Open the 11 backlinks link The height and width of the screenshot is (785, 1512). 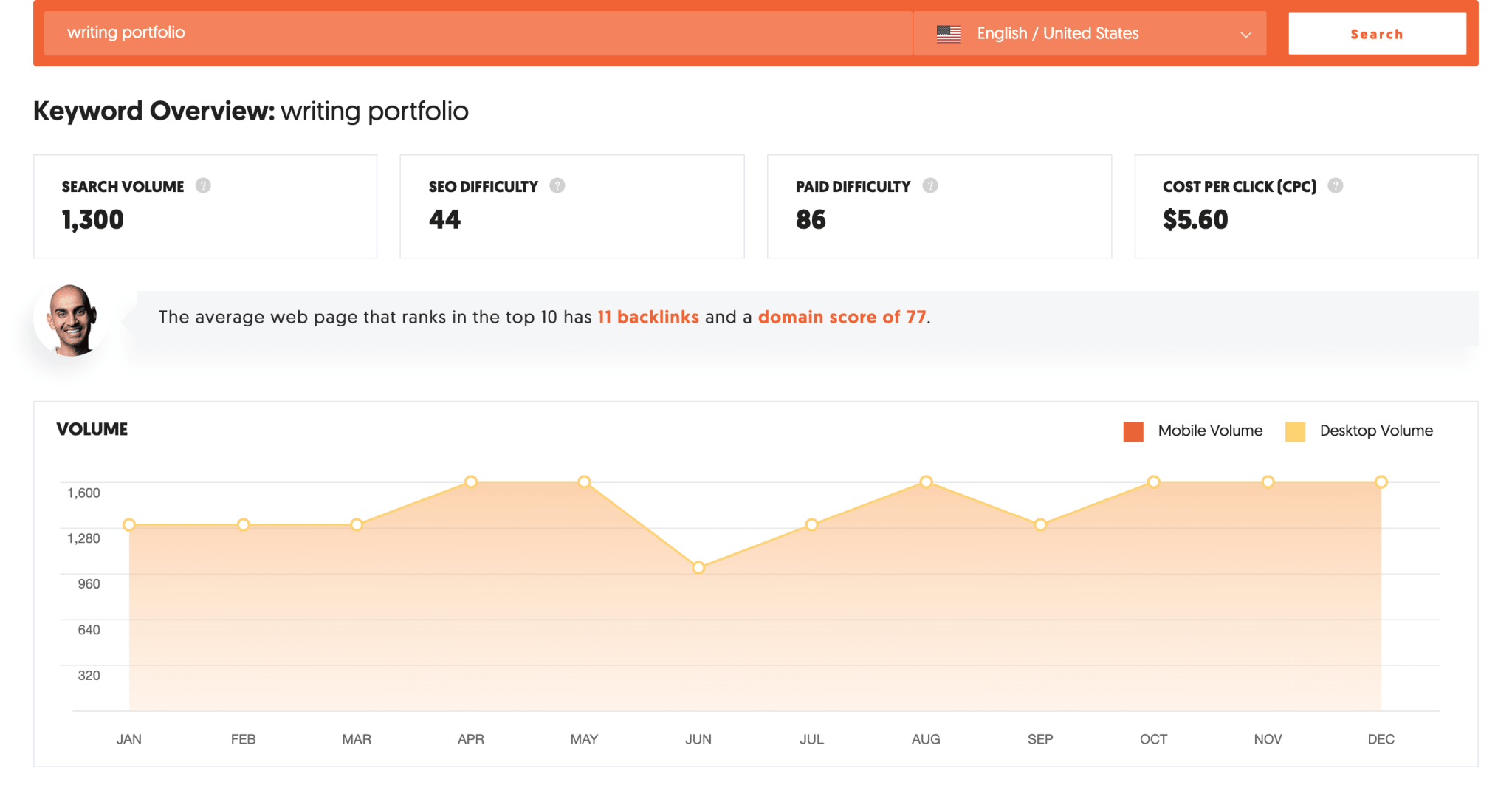pyautogui.click(x=647, y=317)
